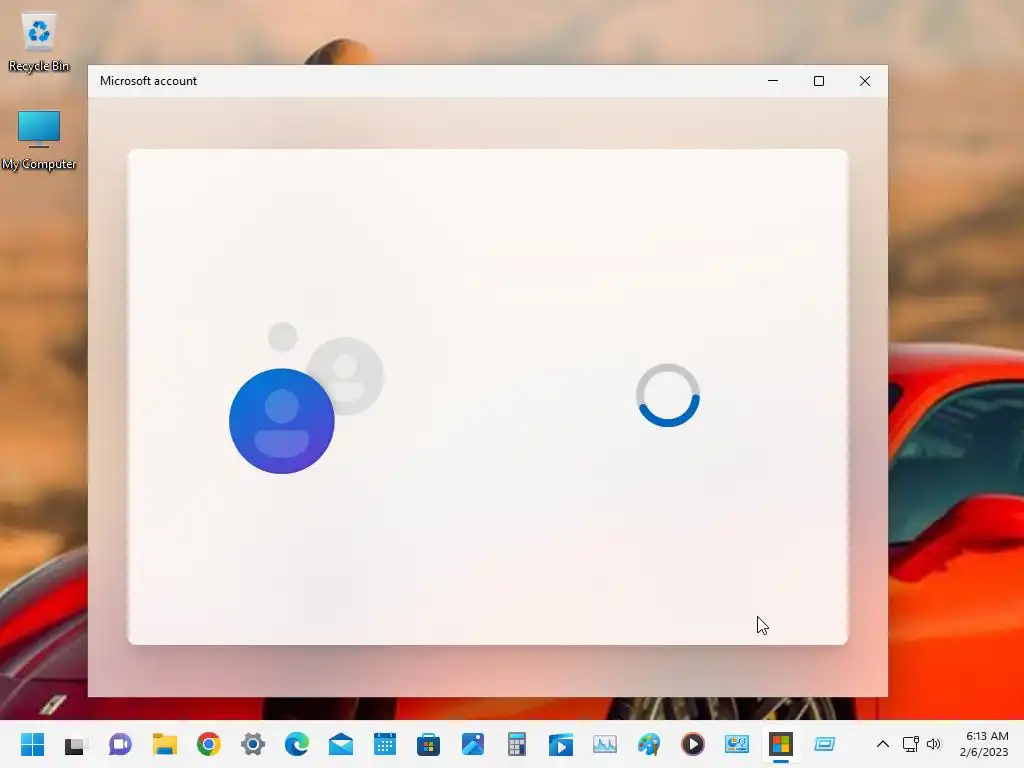Open the Control Panel icon on the taskbar

[x=737, y=744]
